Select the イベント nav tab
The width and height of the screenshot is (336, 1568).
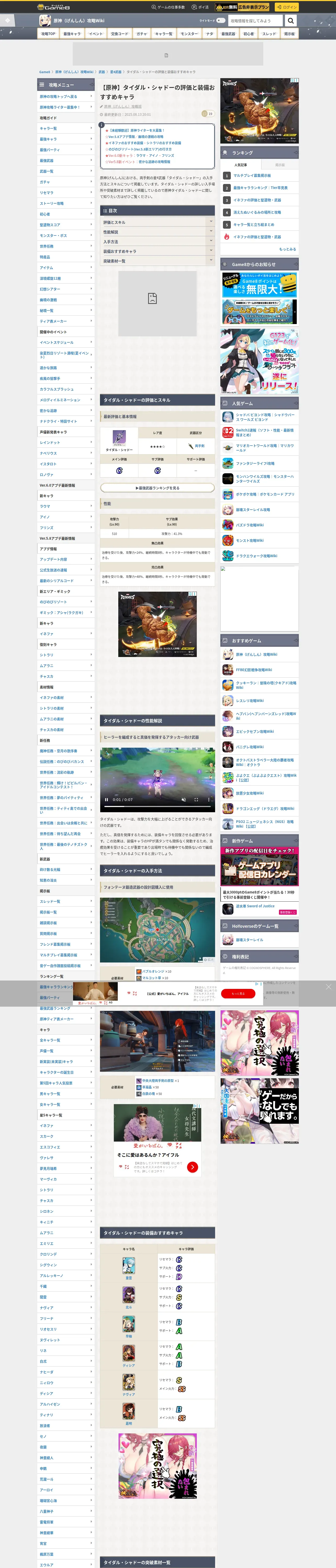tap(96, 34)
